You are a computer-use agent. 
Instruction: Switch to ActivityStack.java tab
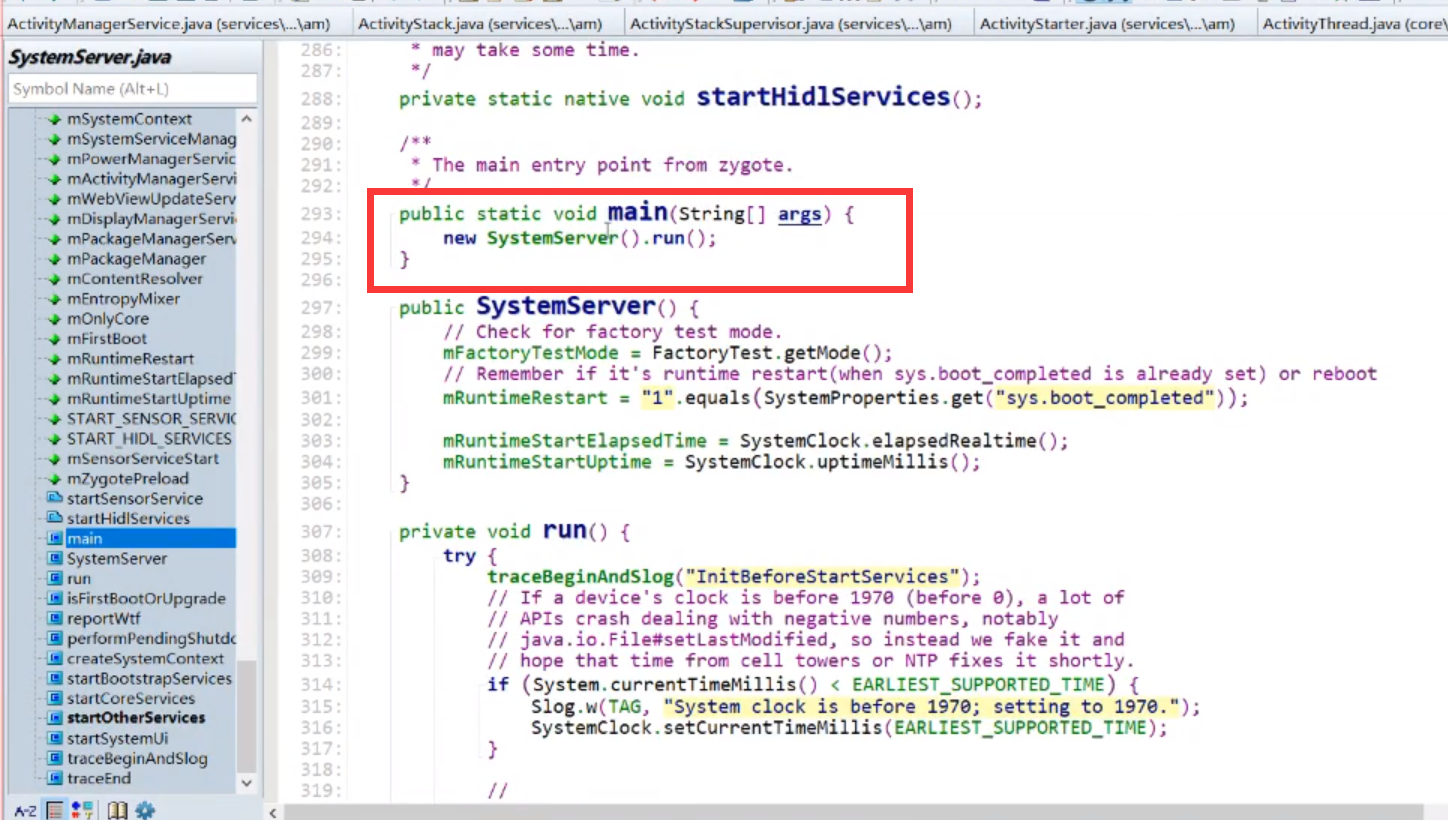tap(479, 23)
